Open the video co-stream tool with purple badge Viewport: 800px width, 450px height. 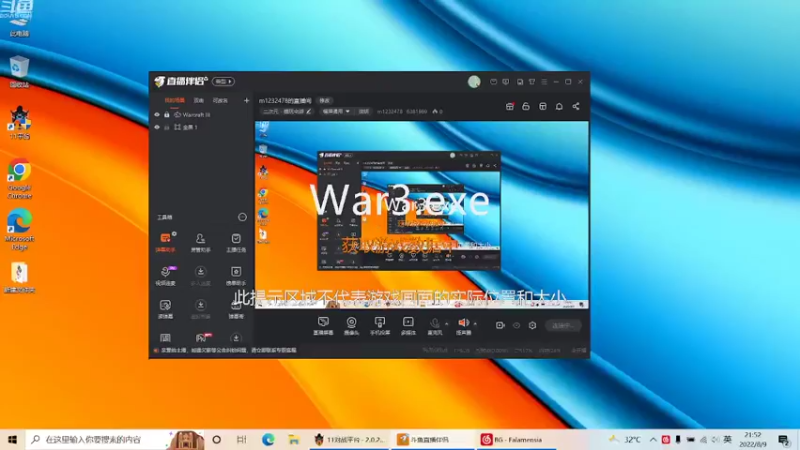tap(165, 275)
